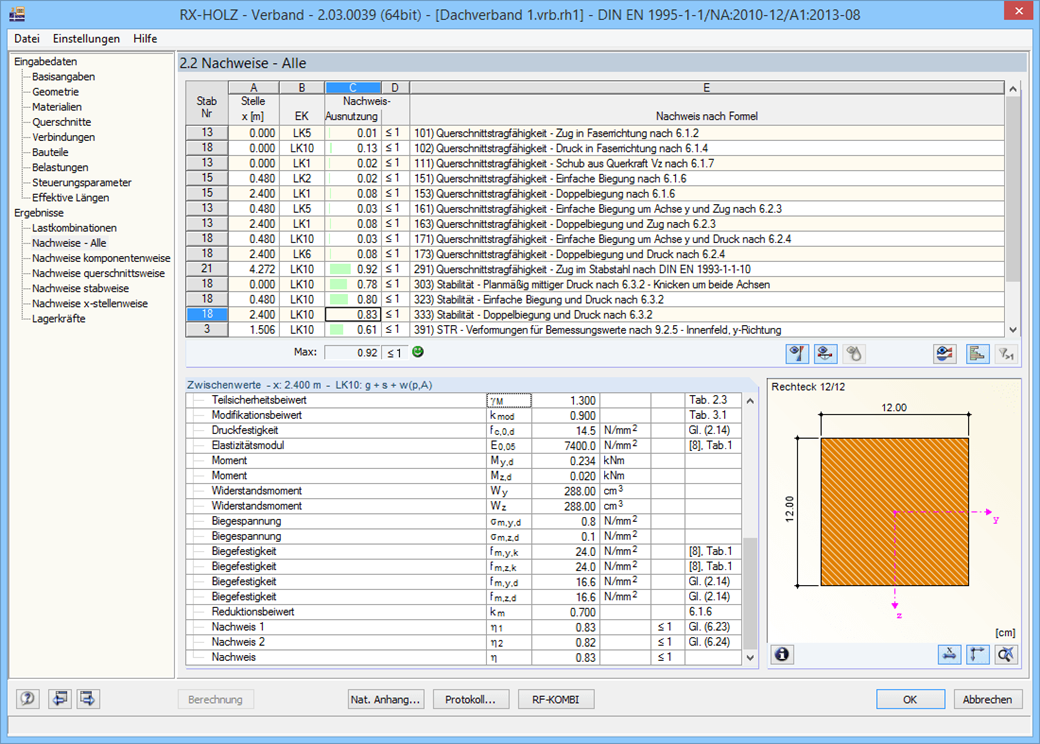Viewport: 1040px width, 744px height.
Task: Open the Datei menu
Action: 27,38
